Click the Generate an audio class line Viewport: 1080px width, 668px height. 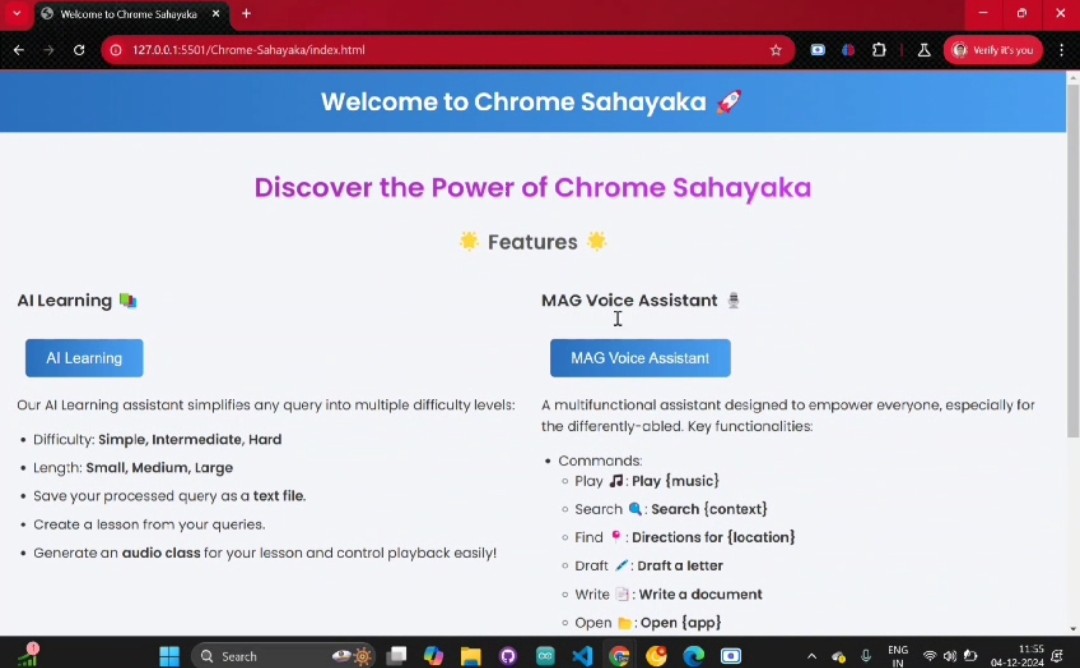coord(264,553)
